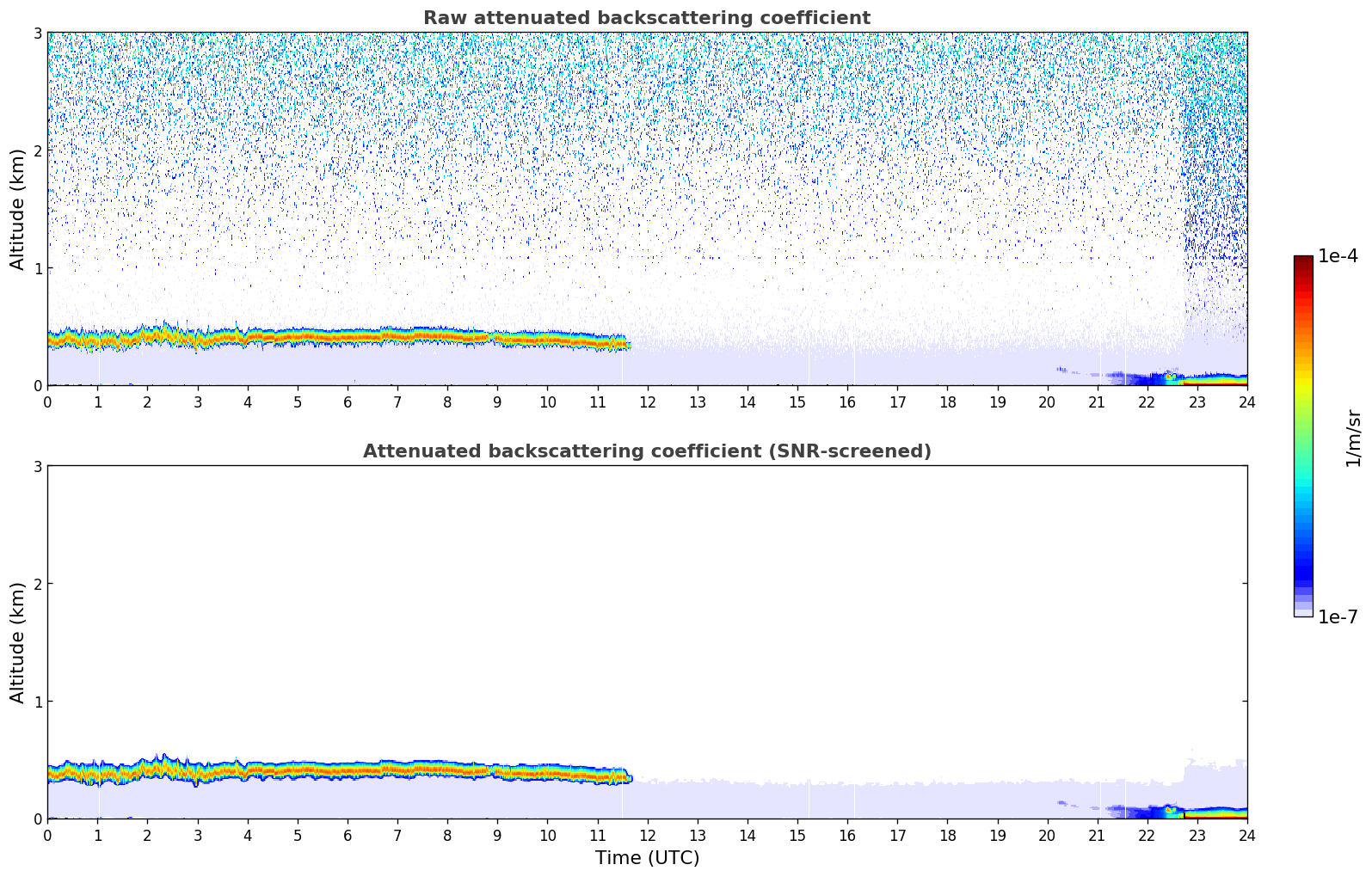Click the "1/m/sr" colorbar unit label
1372x877 pixels.
click(1353, 438)
